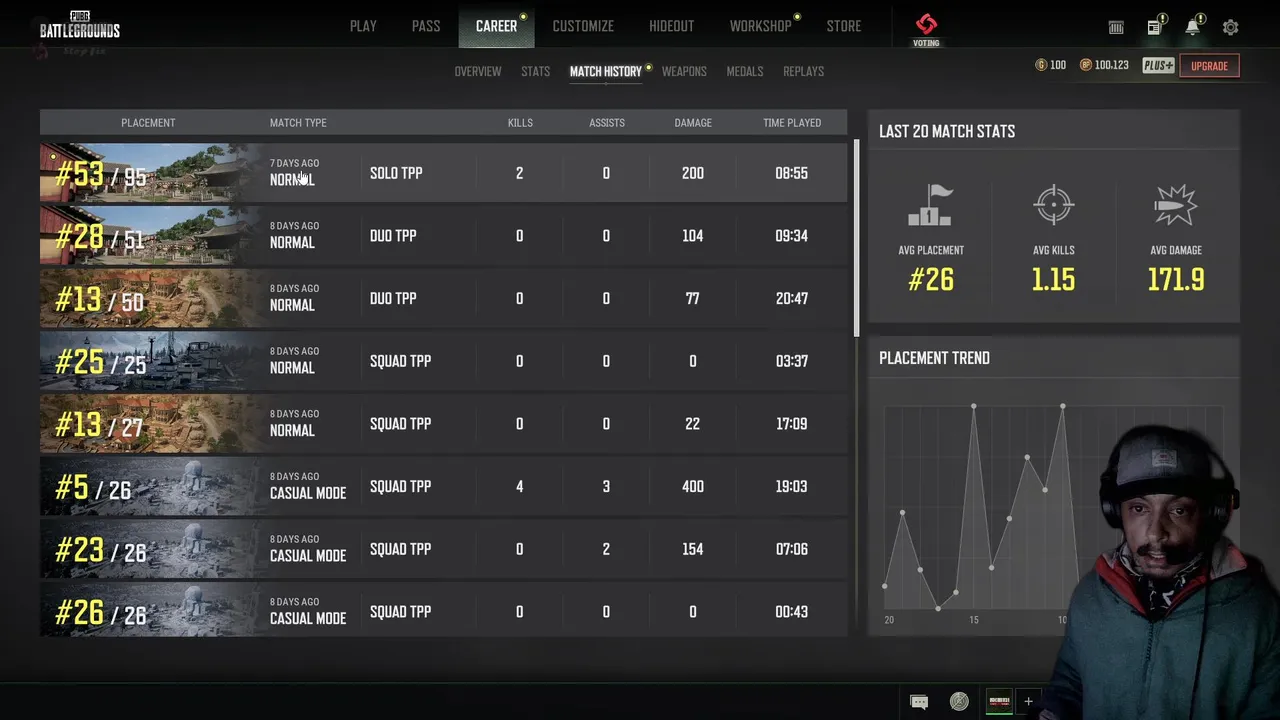
Task: Open the CAREER menu
Action: coord(496,26)
